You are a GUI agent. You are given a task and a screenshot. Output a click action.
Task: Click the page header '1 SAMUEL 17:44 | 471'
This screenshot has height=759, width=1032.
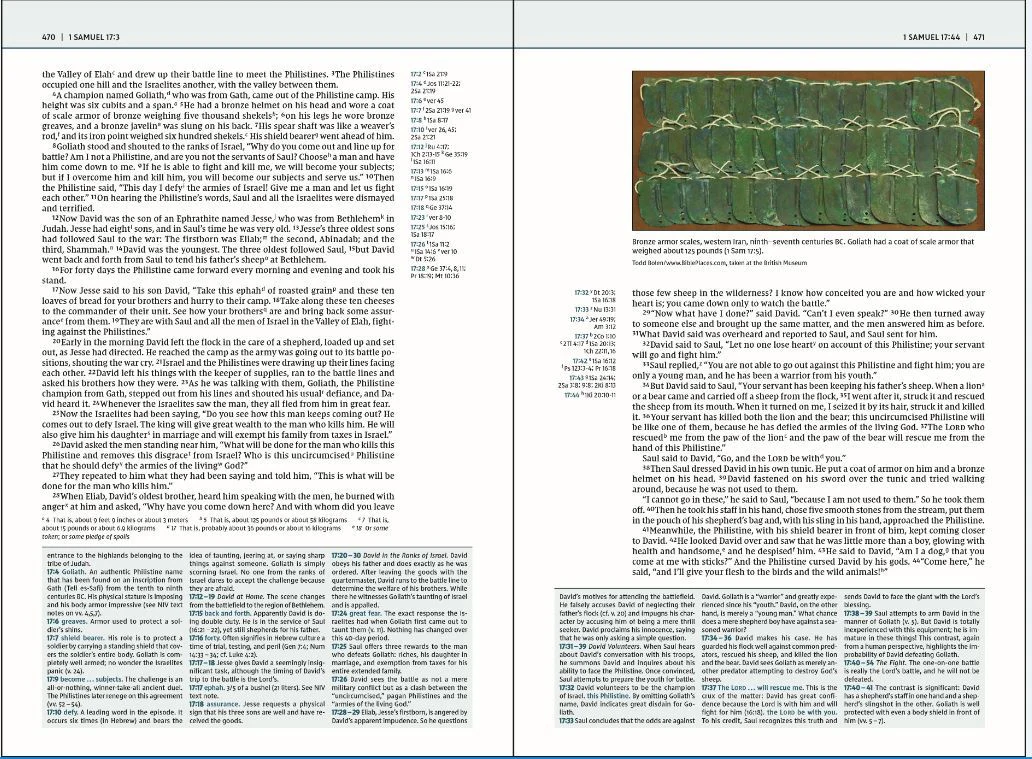click(944, 38)
